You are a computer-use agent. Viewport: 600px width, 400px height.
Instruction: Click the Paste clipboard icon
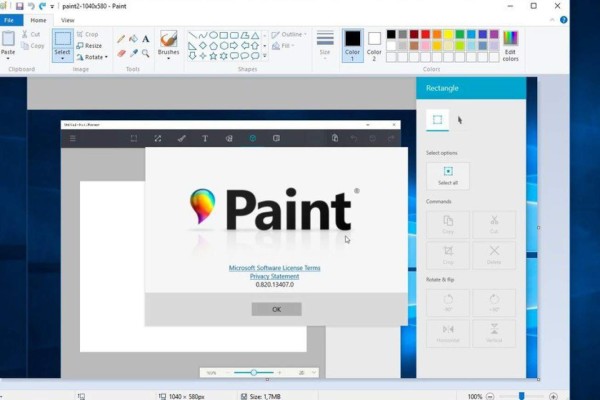(x=8, y=39)
